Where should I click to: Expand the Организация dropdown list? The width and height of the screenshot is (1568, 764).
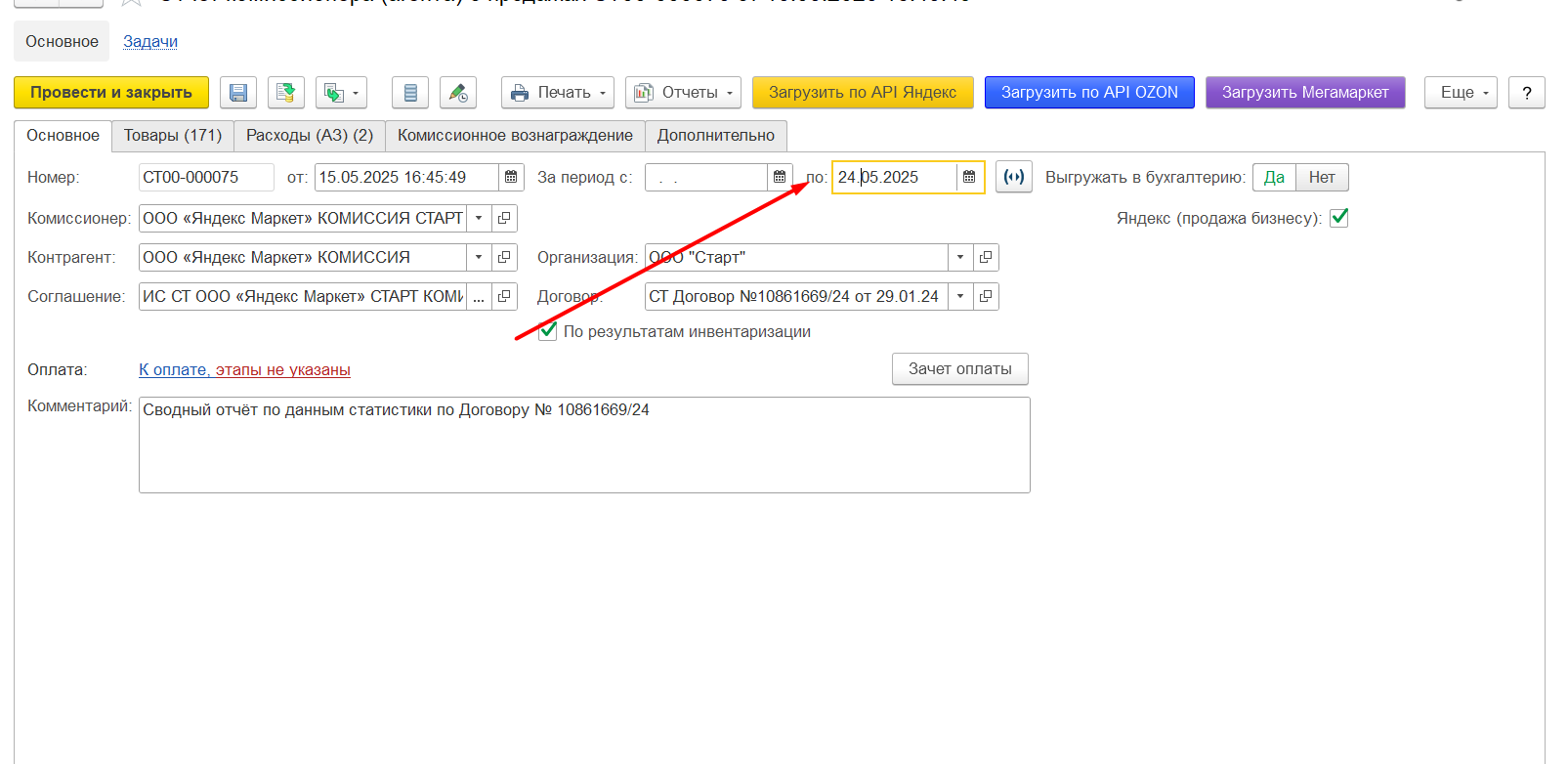coord(960,257)
